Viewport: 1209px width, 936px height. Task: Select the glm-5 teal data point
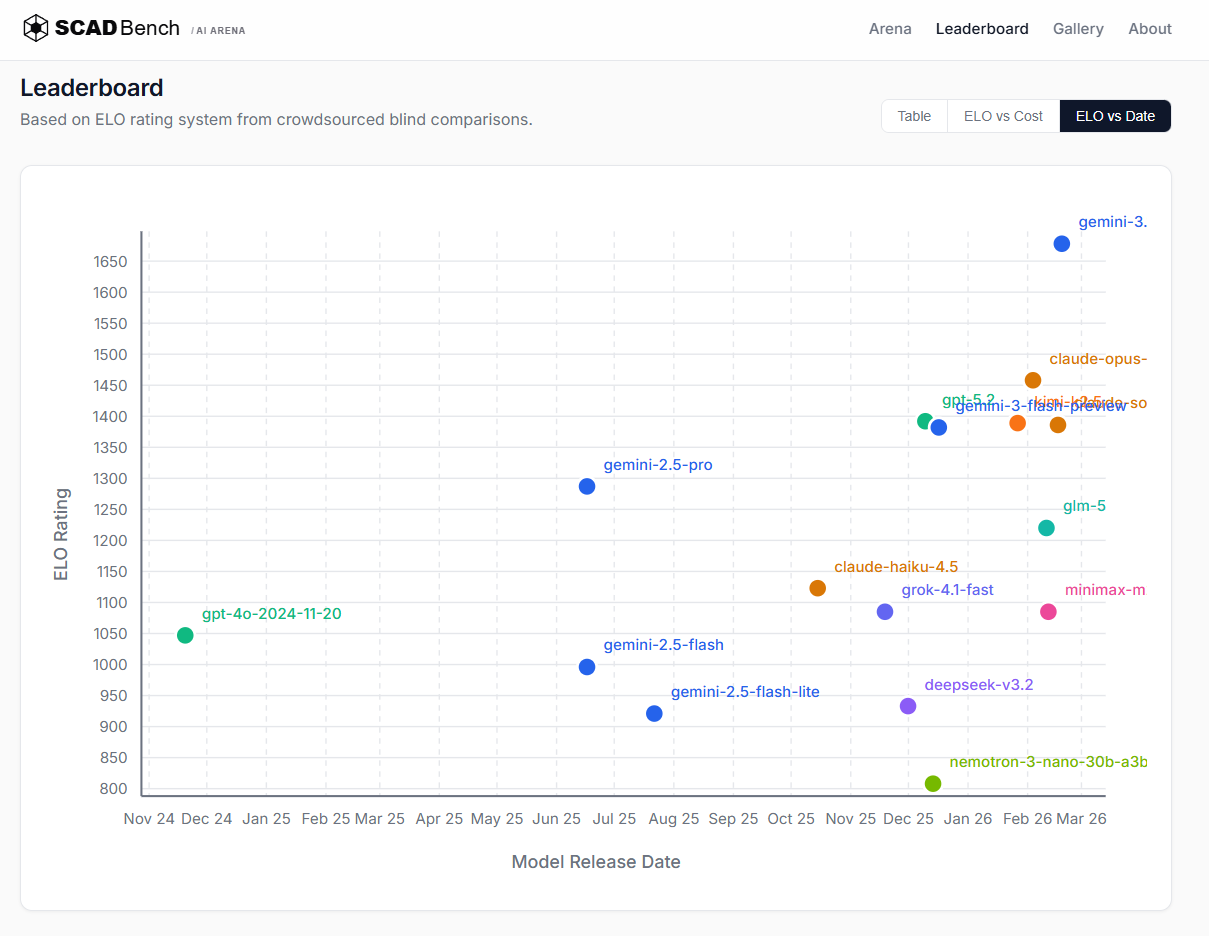pos(1046,528)
